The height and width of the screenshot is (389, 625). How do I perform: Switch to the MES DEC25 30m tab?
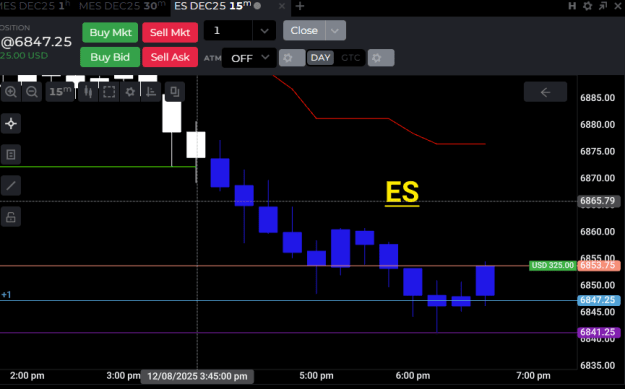click(122, 6)
